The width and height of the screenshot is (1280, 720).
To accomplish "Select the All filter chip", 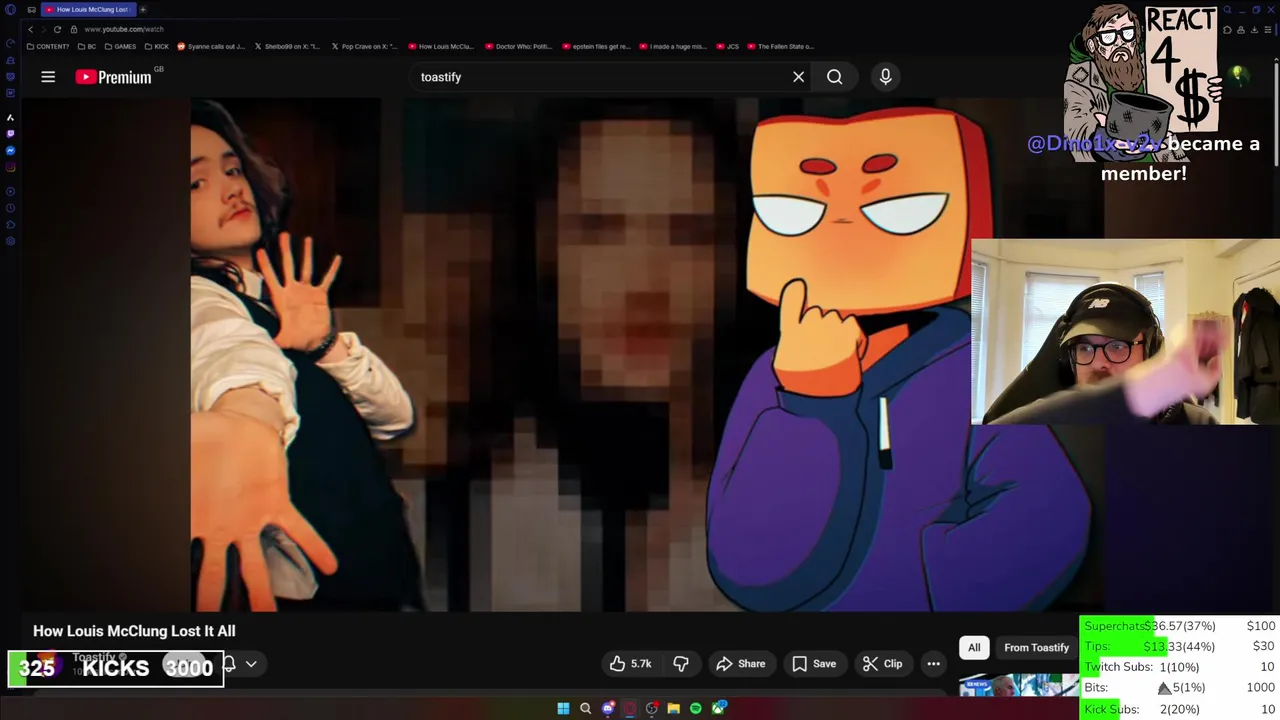I will coord(974,648).
